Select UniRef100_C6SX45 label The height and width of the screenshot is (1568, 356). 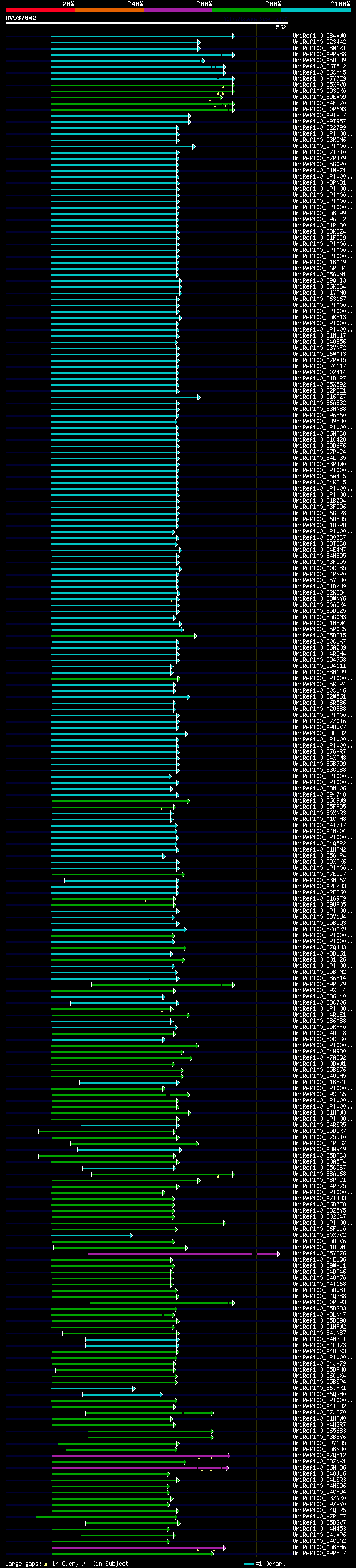[x=319, y=73]
